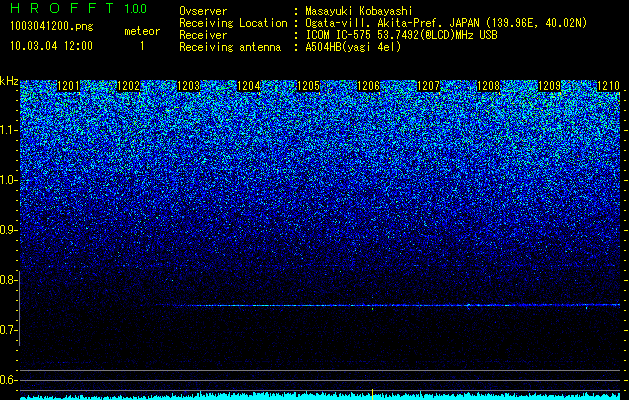Click the 1201 time marker
Viewport: 629px width, 400px height.
tap(69, 86)
